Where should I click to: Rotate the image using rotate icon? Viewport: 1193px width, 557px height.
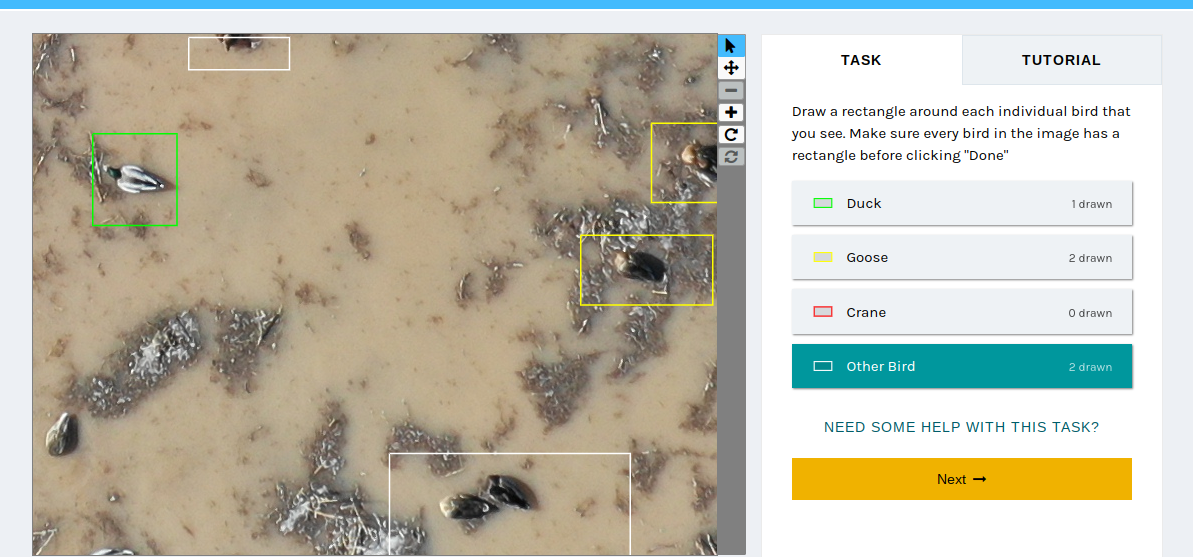[731, 135]
